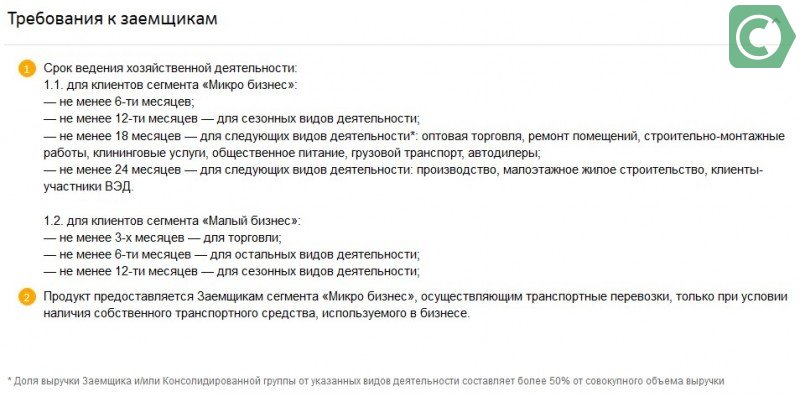Click "наличия собственного транспортного средства" line
This screenshot has height=397, width=800.
point(256,313)
